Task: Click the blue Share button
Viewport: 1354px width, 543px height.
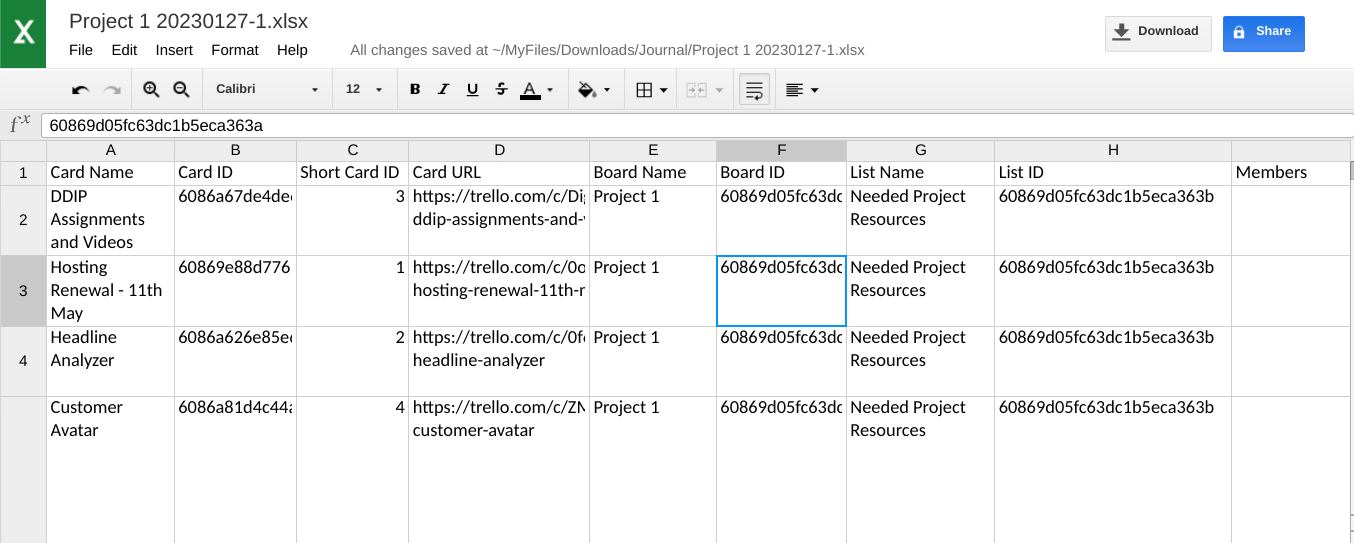Action: pos(1263,32)
